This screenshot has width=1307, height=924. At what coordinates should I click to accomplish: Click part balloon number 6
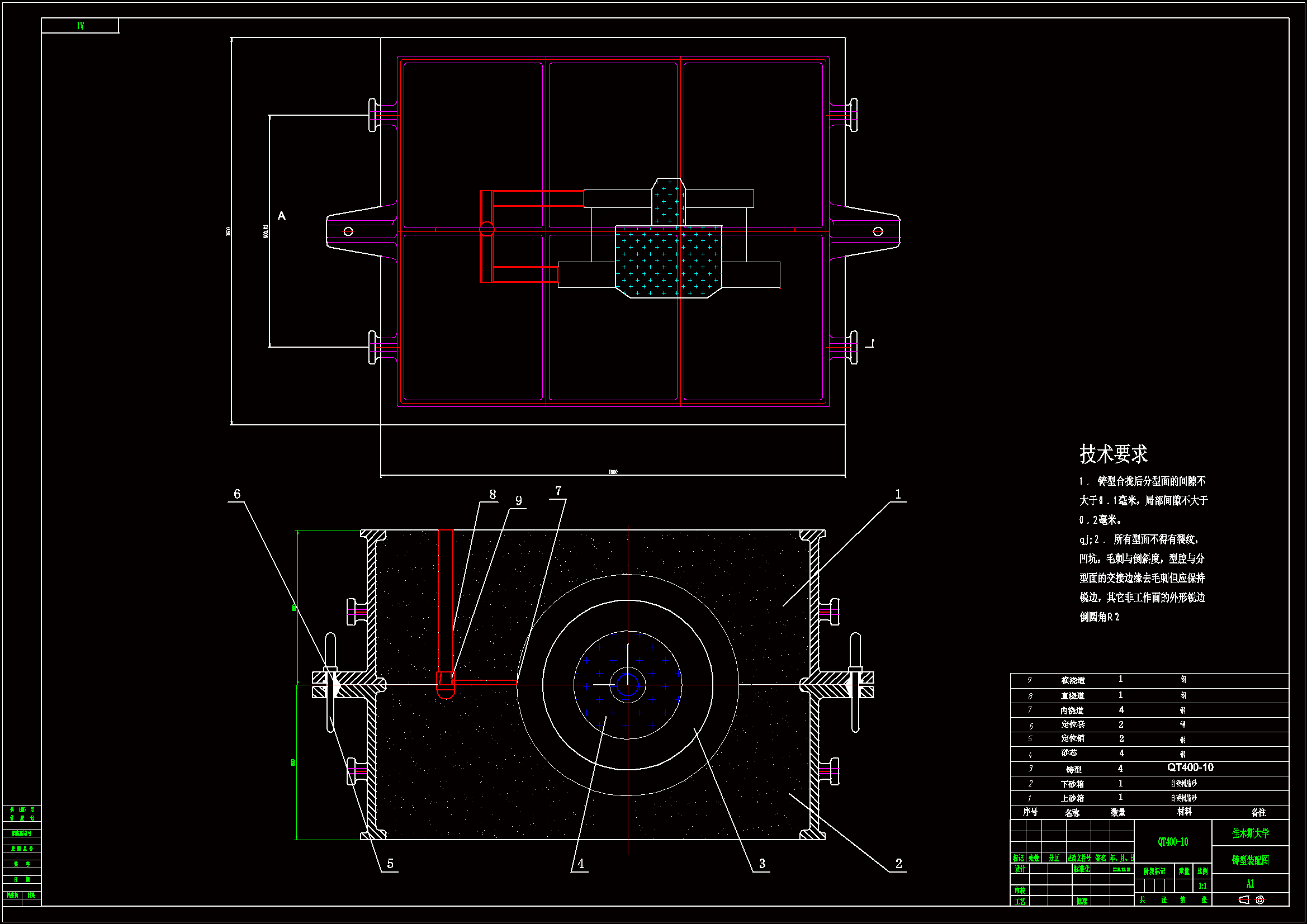tap(238, 494)
